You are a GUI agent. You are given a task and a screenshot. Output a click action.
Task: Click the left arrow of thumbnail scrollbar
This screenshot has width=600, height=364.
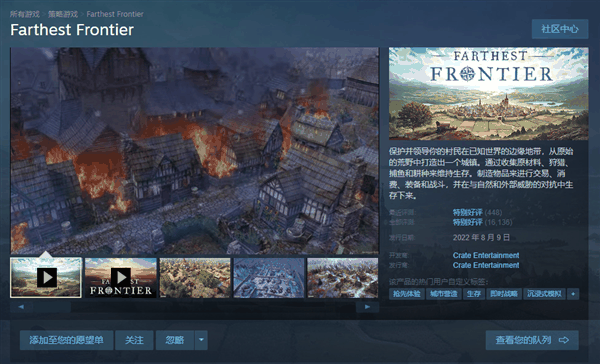(x=21, y=307)
